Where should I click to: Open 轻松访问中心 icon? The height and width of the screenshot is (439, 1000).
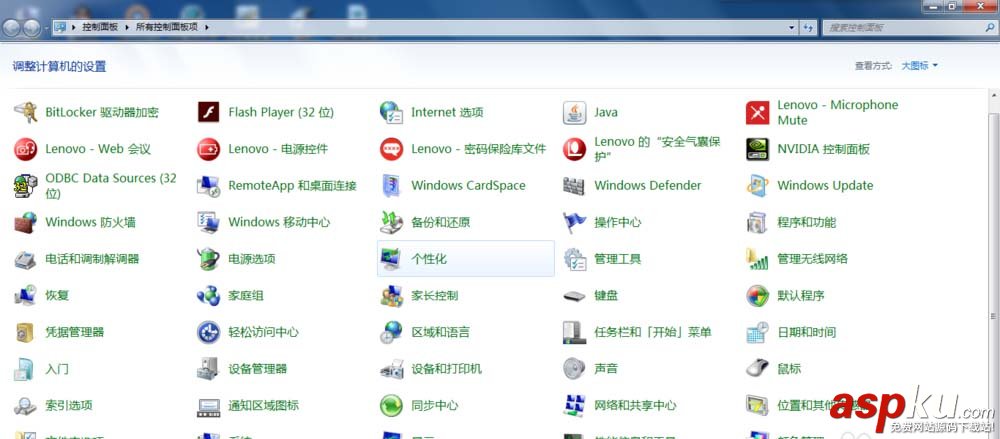[x=209, y=332]
